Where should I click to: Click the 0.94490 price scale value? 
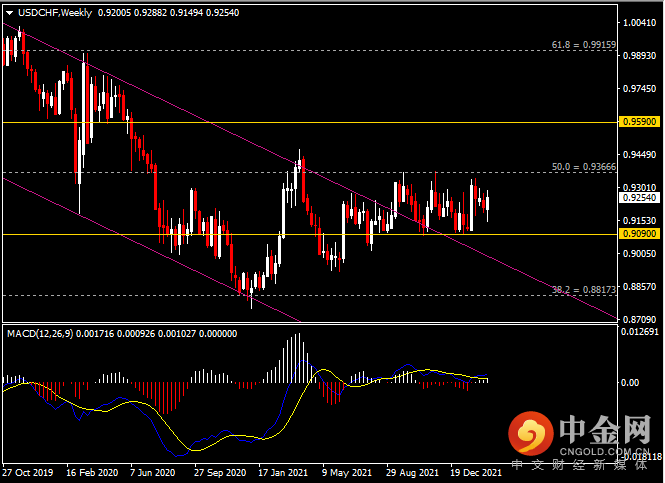pyautogui.click(x=639, y=155)
